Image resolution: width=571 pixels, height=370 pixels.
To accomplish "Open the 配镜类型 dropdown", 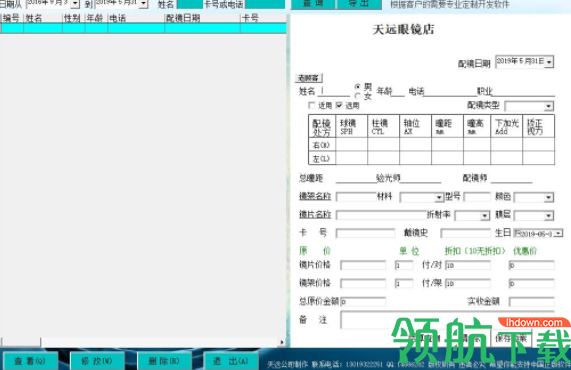I will [548, 106].
